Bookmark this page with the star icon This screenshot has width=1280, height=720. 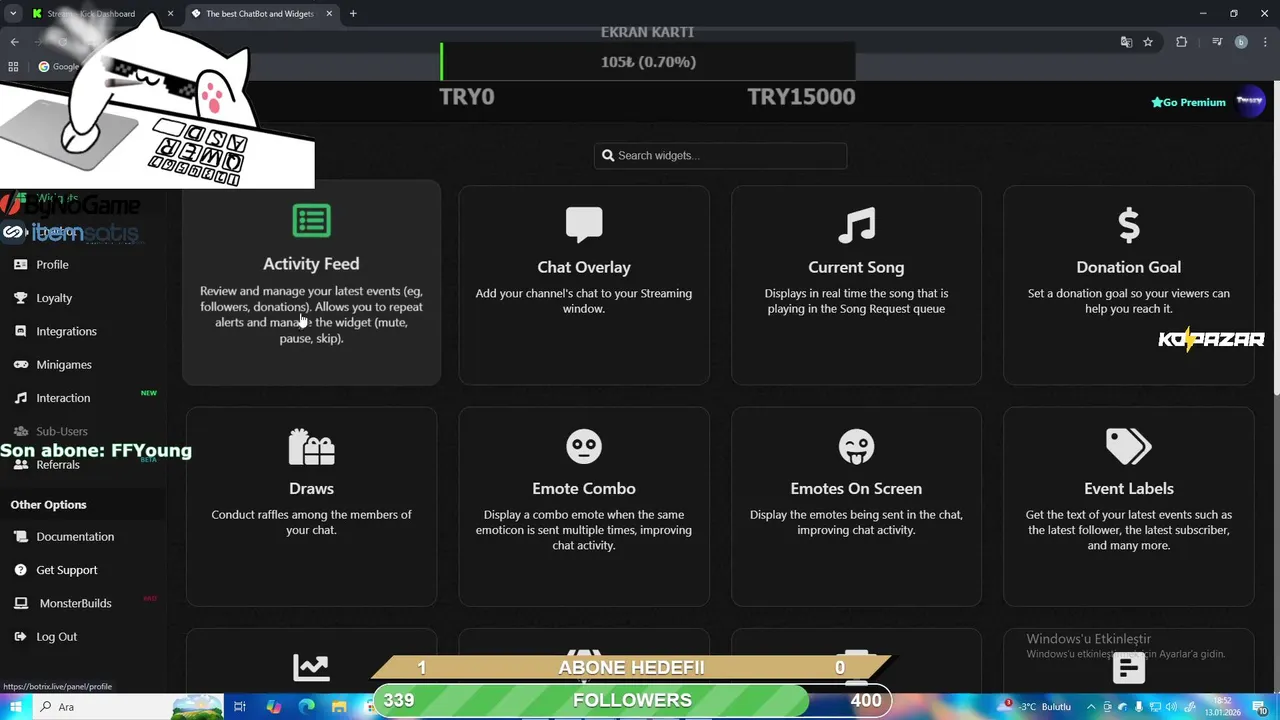1148,42
